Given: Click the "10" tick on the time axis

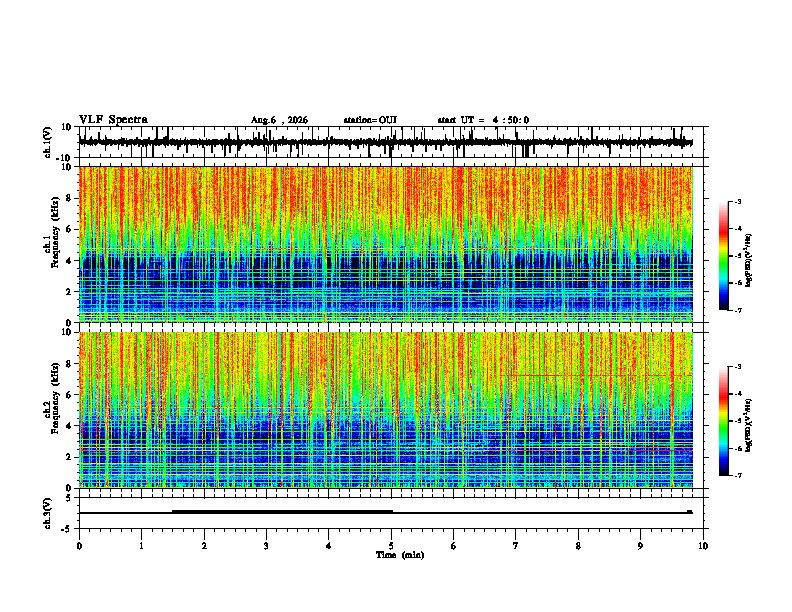Looking at the screenshot, I should 703,546.
